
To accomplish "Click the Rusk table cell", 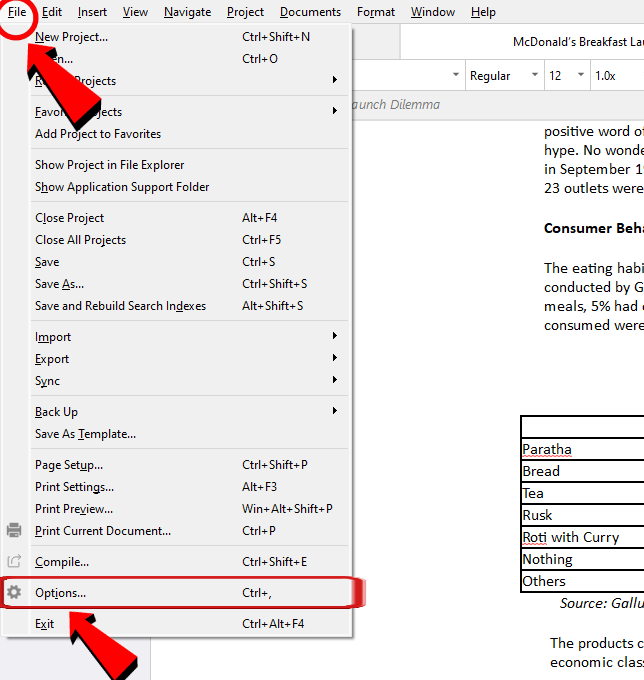I will (582, 515).
